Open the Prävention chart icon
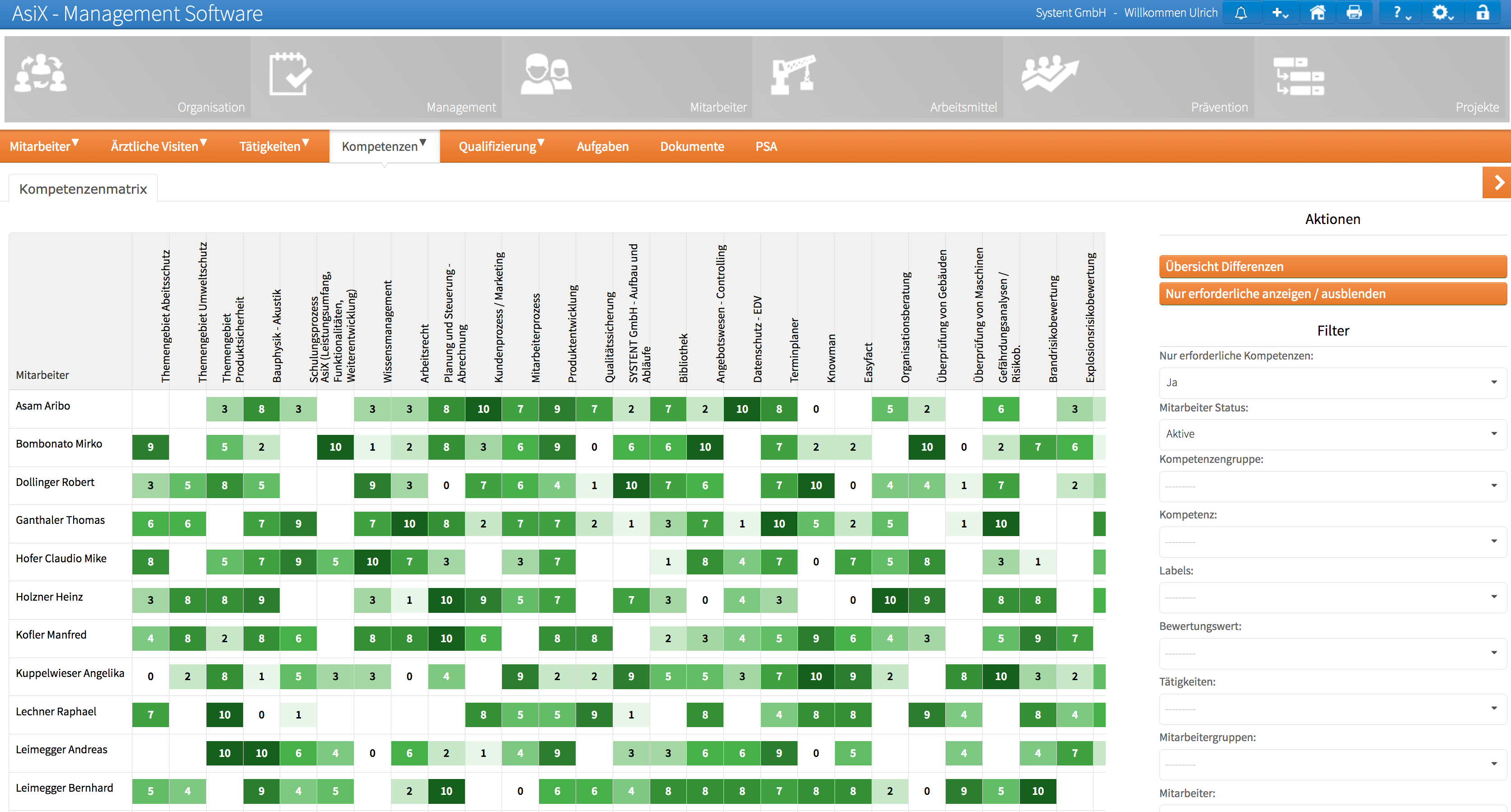The width and height of the screenshot is (1511, 812). [x=1049, y=74]
